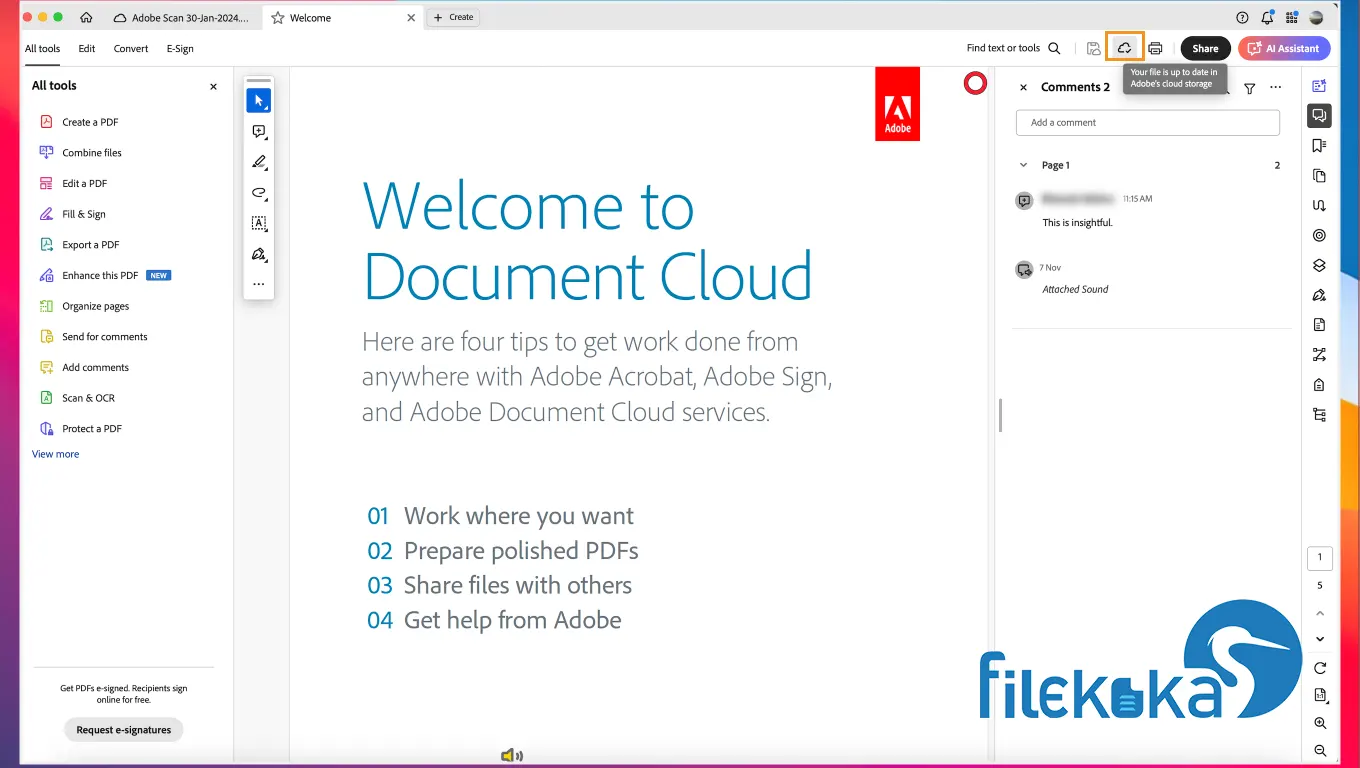
Task: Click the sound annotation speaker icon on page
Action: (512, 756)
